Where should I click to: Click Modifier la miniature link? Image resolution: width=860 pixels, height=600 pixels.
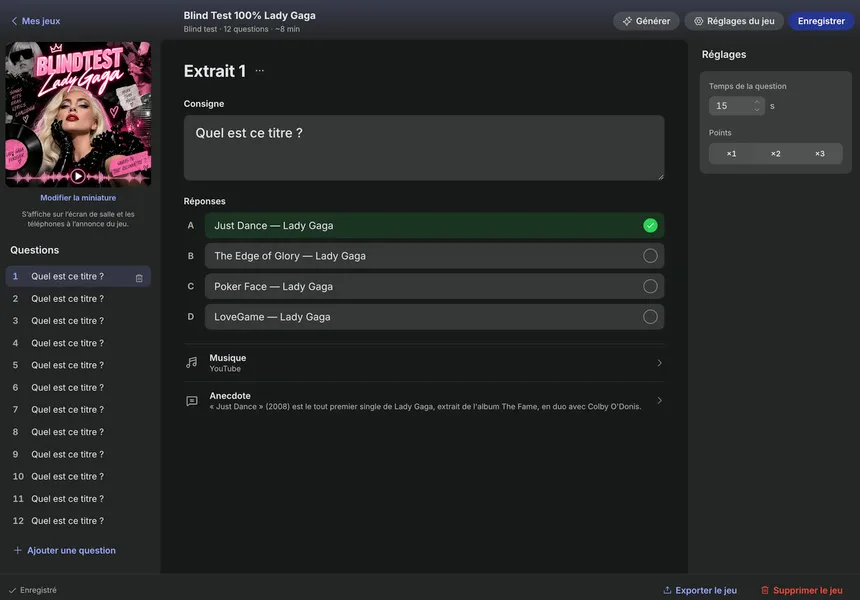pyautogui.click(x=78, y=197)
